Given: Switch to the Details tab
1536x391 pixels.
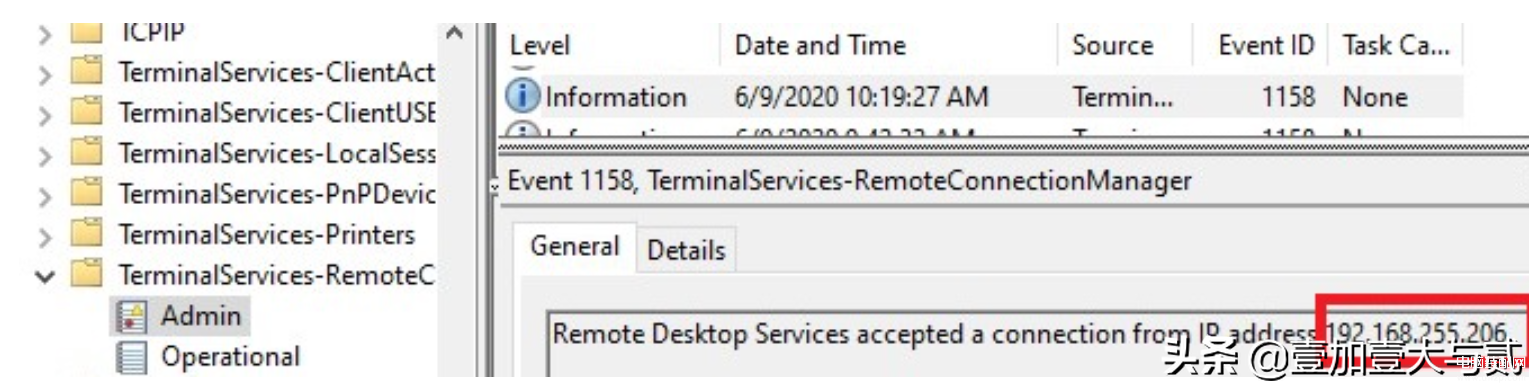Looking at the screenshot, I should point(686,250).
